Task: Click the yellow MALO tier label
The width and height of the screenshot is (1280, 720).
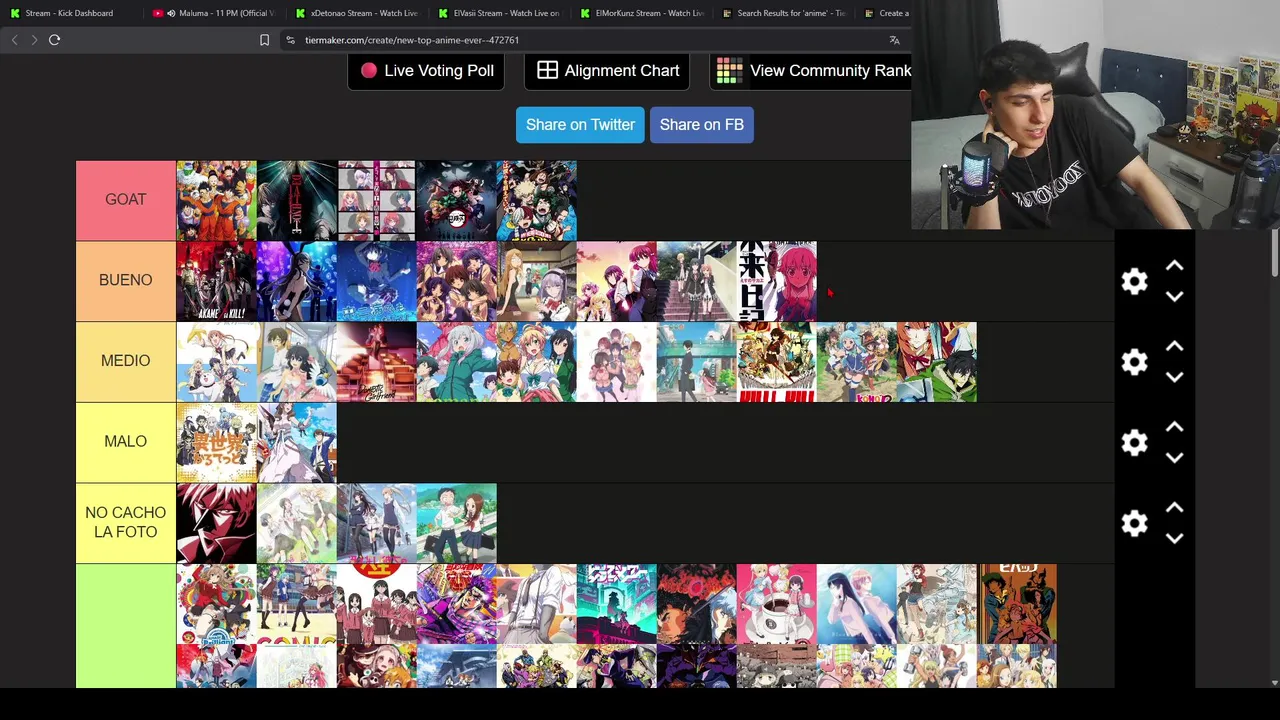Action: (x=126, y=442)
